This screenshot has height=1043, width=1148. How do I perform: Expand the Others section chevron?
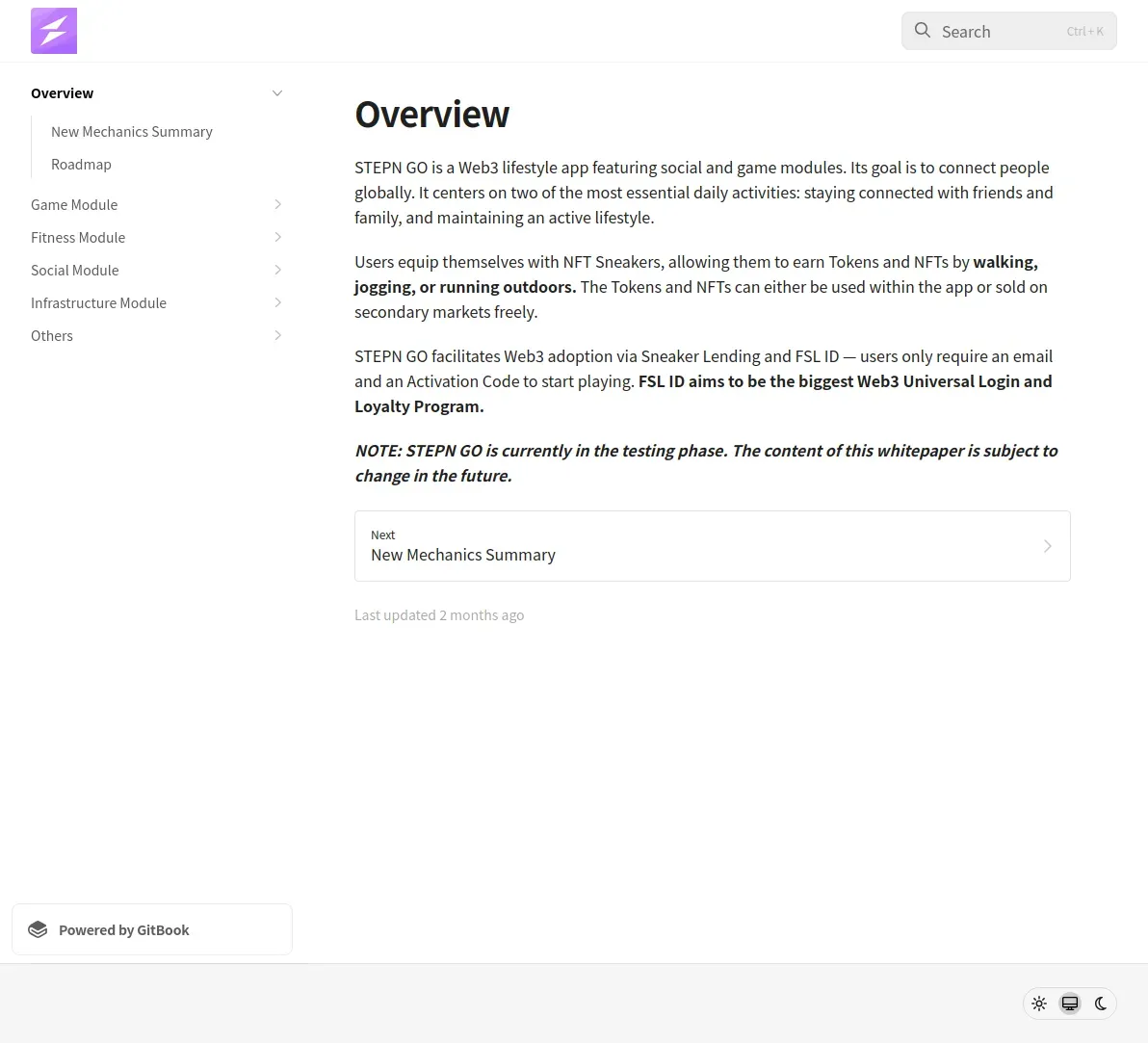tap(277, 335)
